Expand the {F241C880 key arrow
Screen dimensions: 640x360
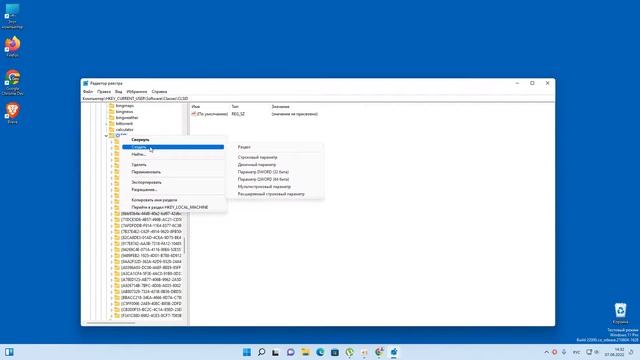111,316
